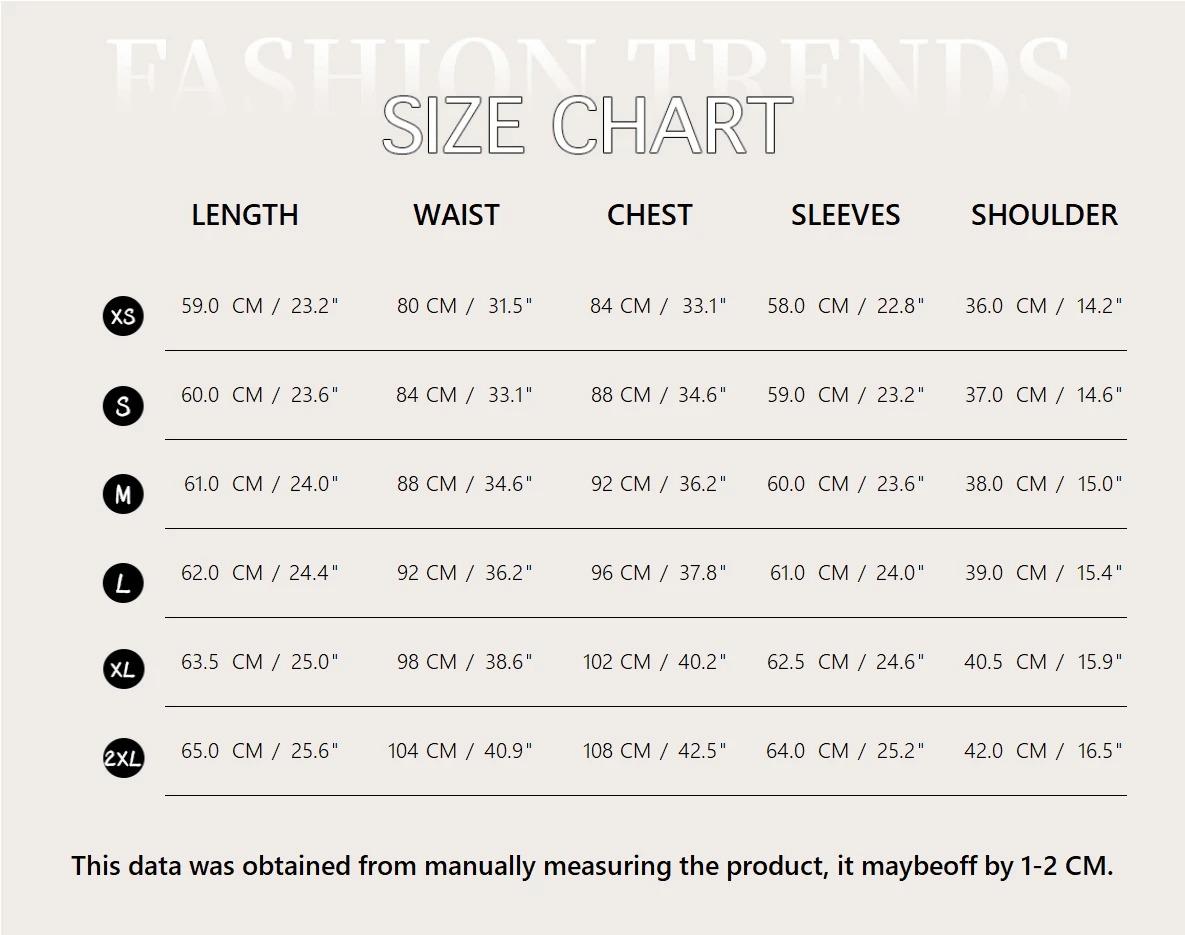The image size is (1185, 935).
Task: Click the LENGTH column header
Action: click(x=245, y=215)
